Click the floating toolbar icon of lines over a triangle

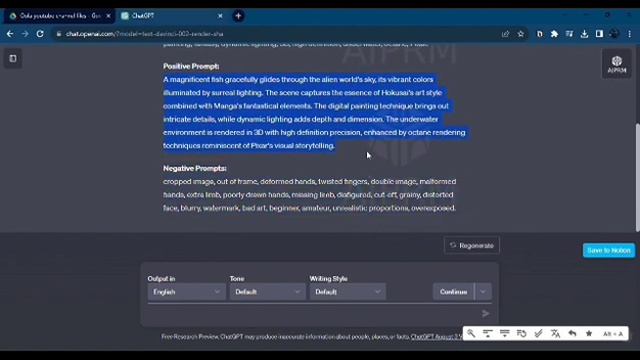[505, 333]
